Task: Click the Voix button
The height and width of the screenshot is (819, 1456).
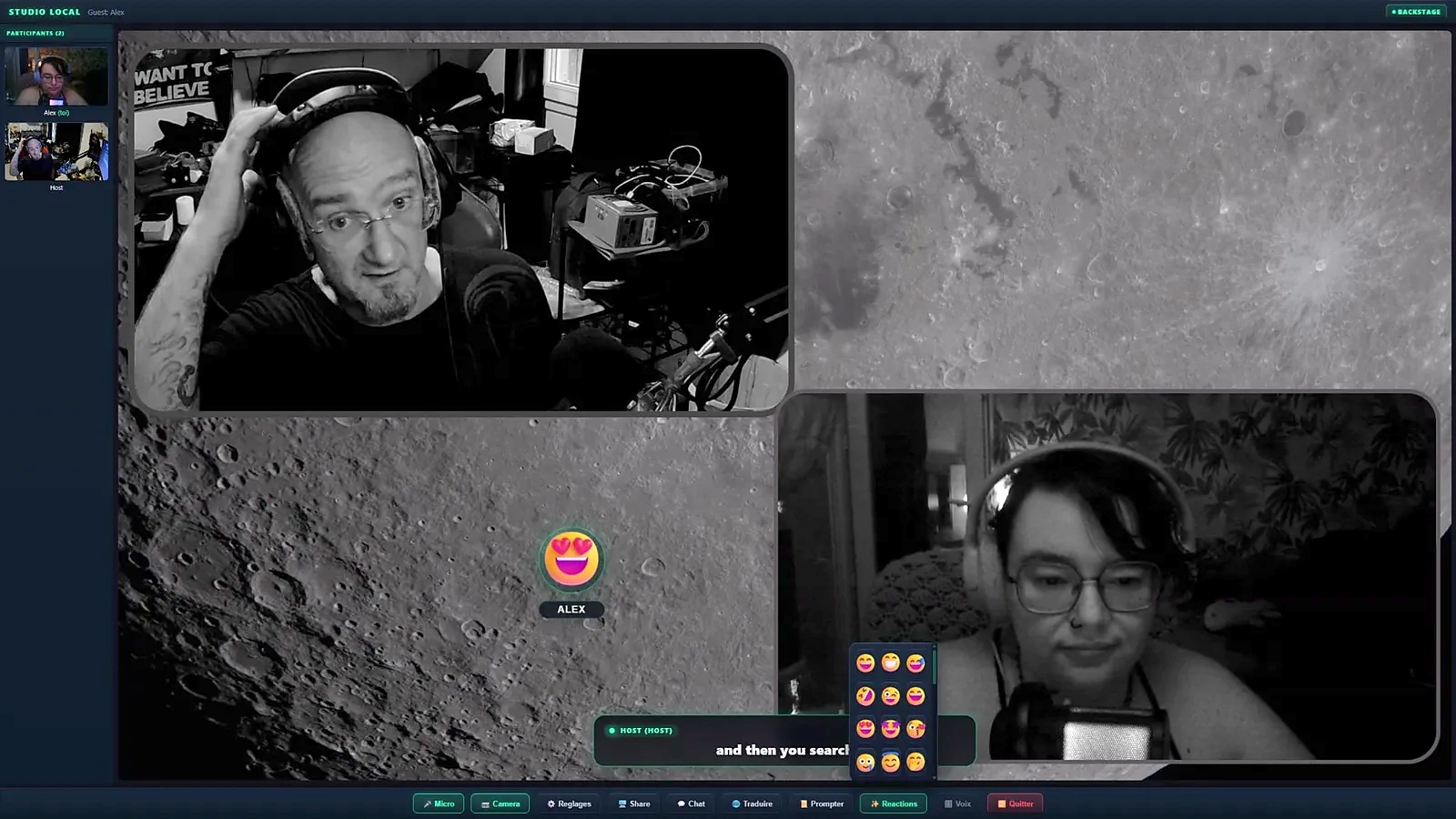Action: (958, 804)
